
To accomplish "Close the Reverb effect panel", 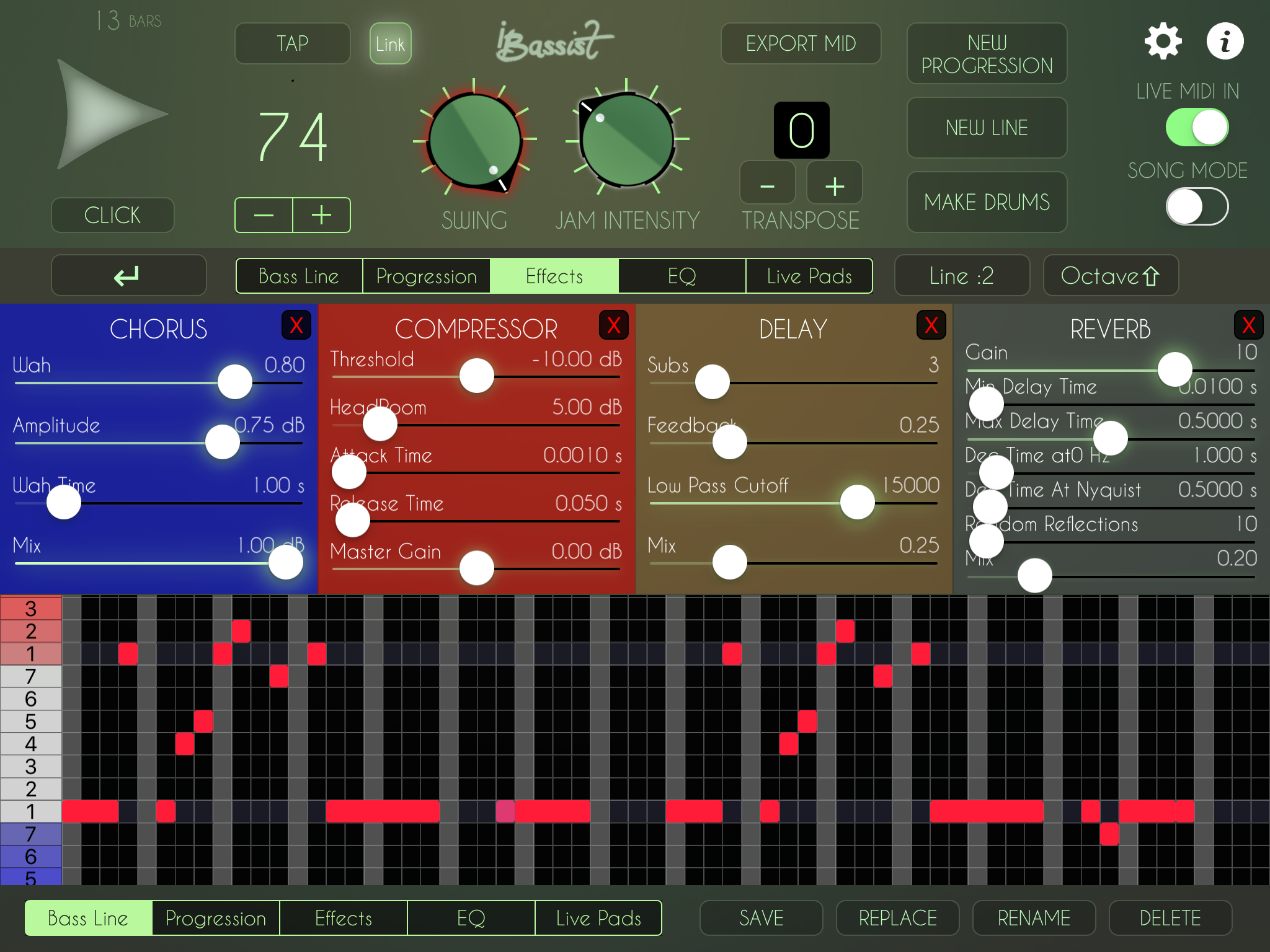I will click(x=1248, y=325).
